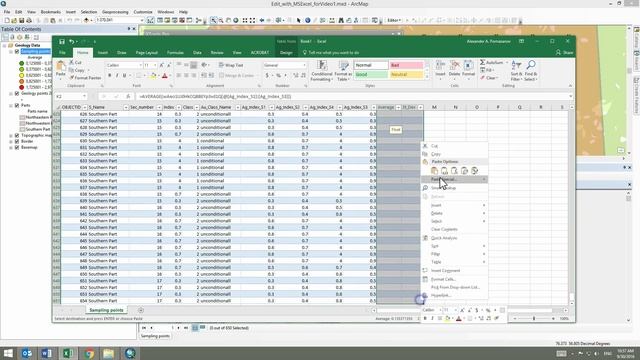The height and width of the screenshot is (360, 640).
Task: Open Find & Select magnifier
Action: pyautogui.click(x=531, y=65)
